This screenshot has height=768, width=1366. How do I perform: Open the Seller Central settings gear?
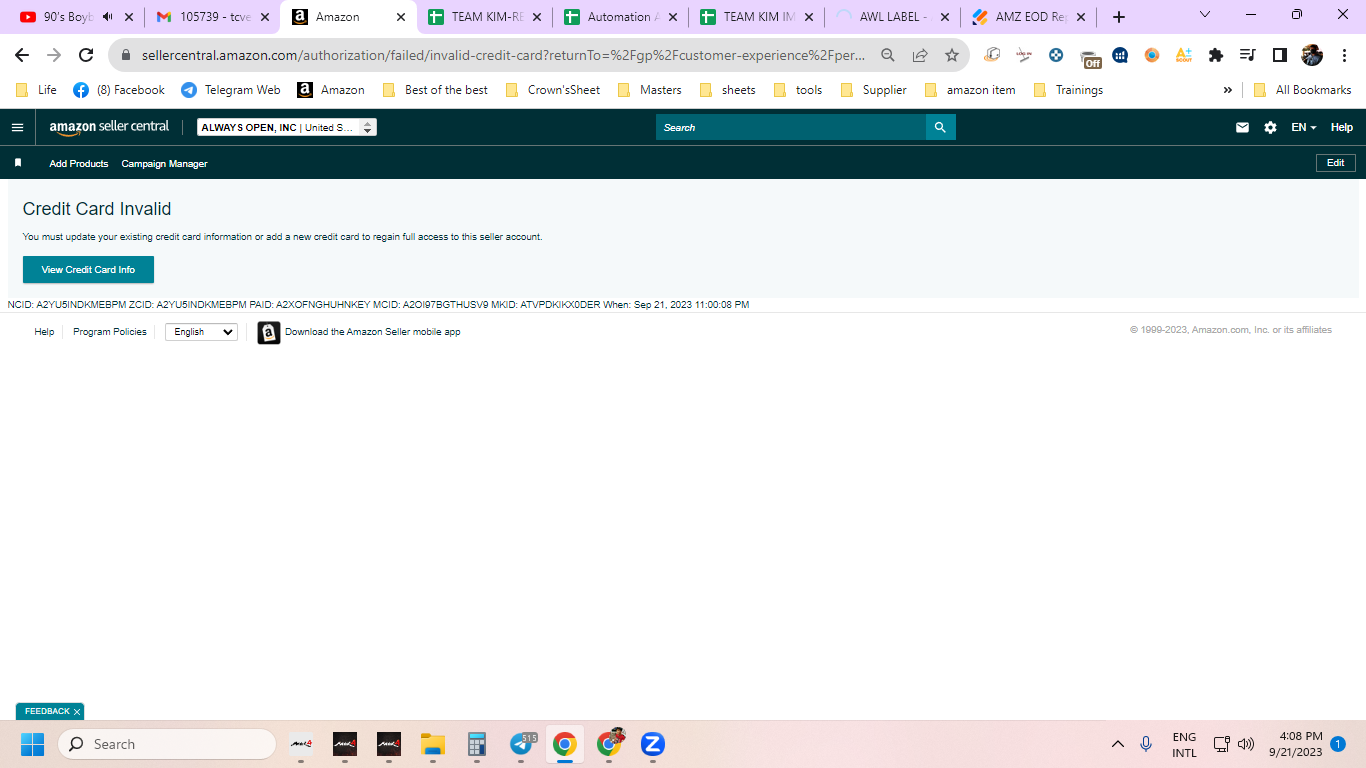coord(1270,127)
